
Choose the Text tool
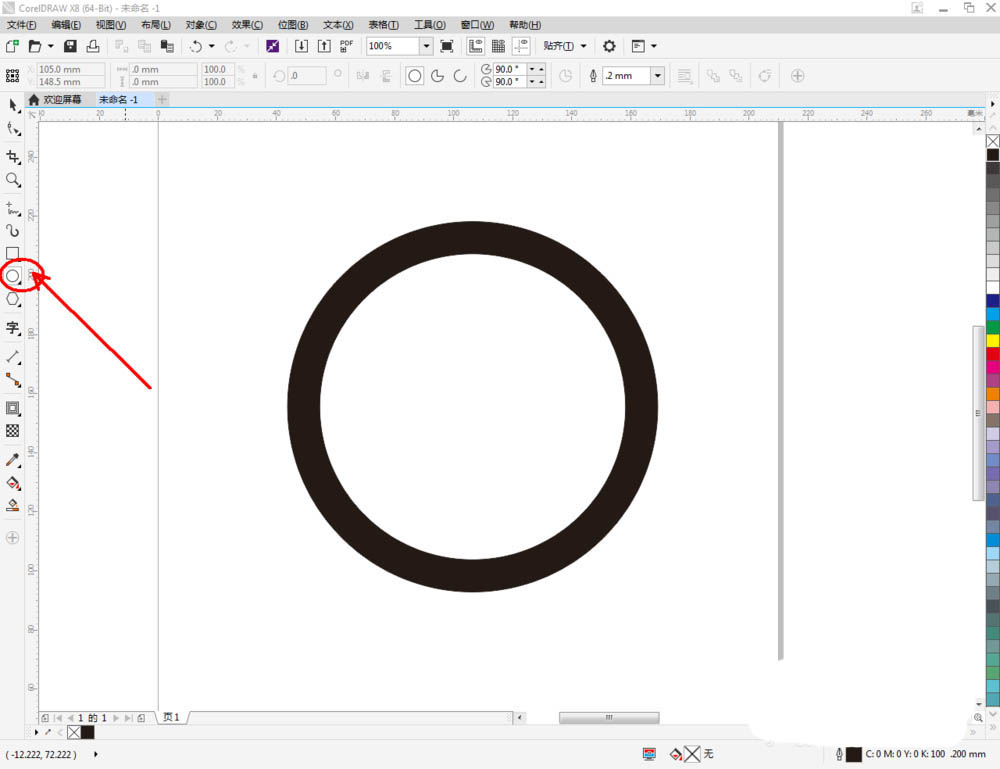13,328
